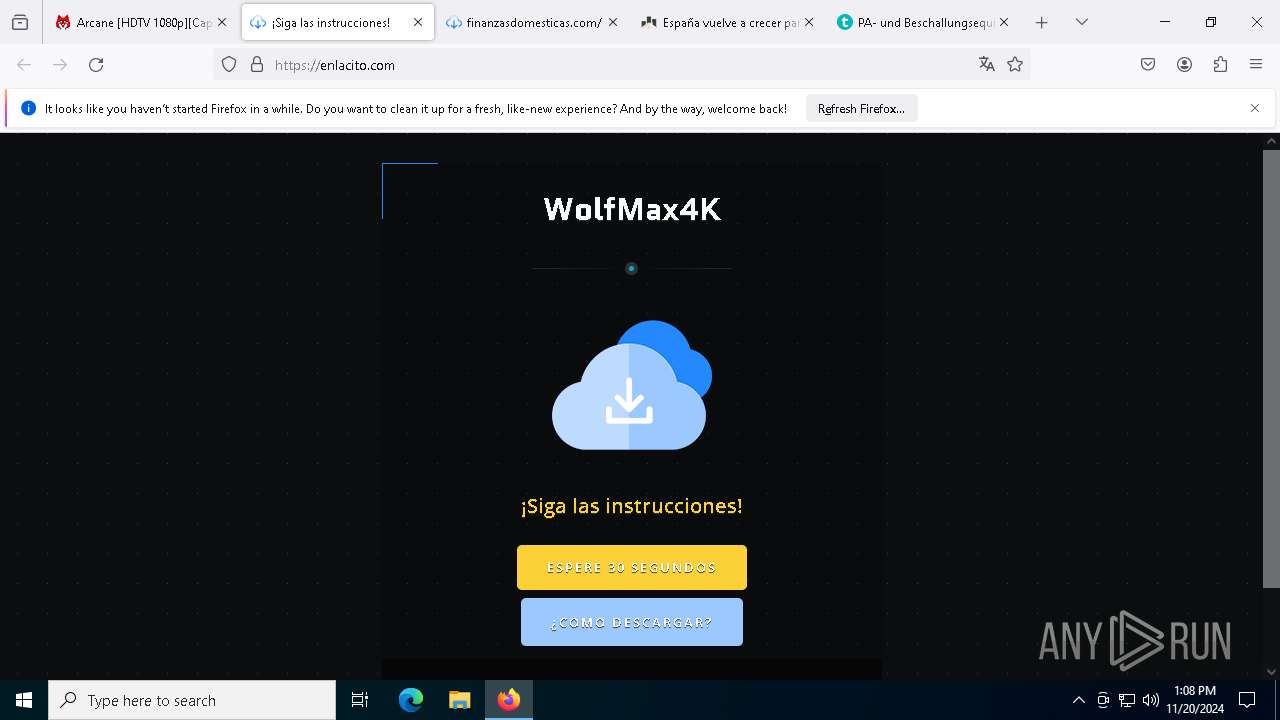Open a new tab with plus button
The height and width of the screenshot is (720, 1280).
pos(1042,22)
